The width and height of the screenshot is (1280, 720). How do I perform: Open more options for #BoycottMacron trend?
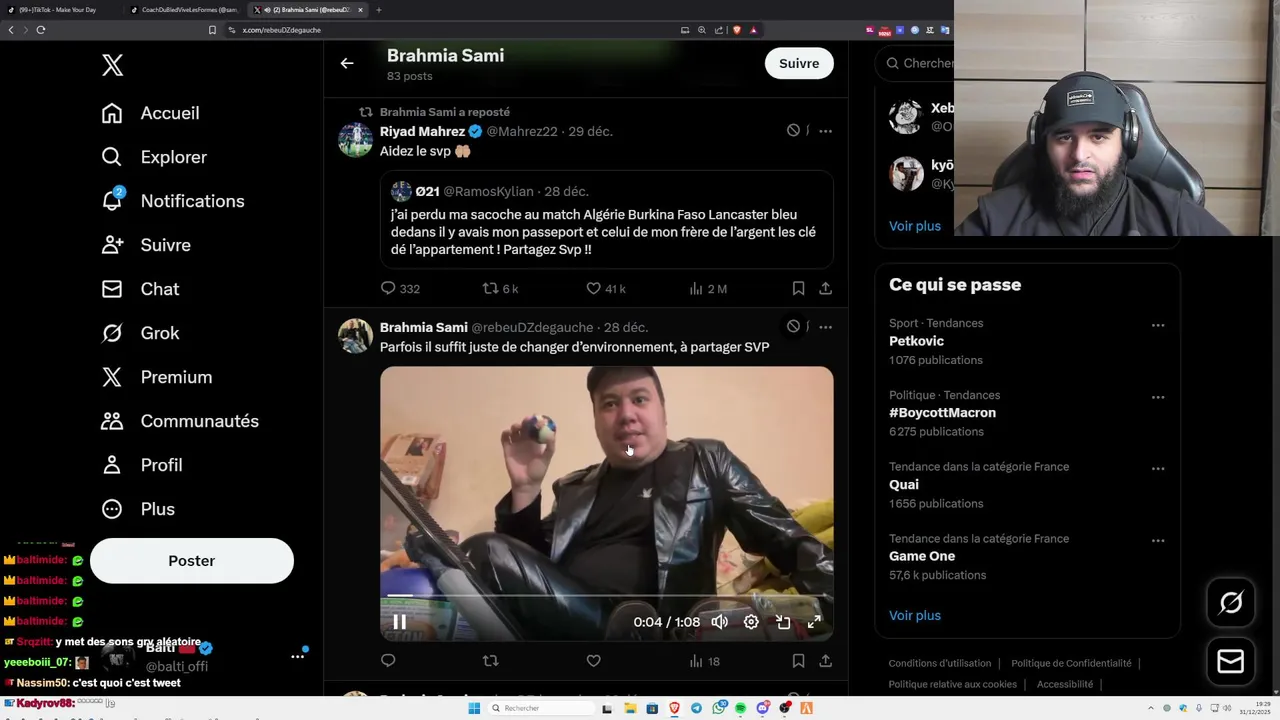coord(1158,397)
